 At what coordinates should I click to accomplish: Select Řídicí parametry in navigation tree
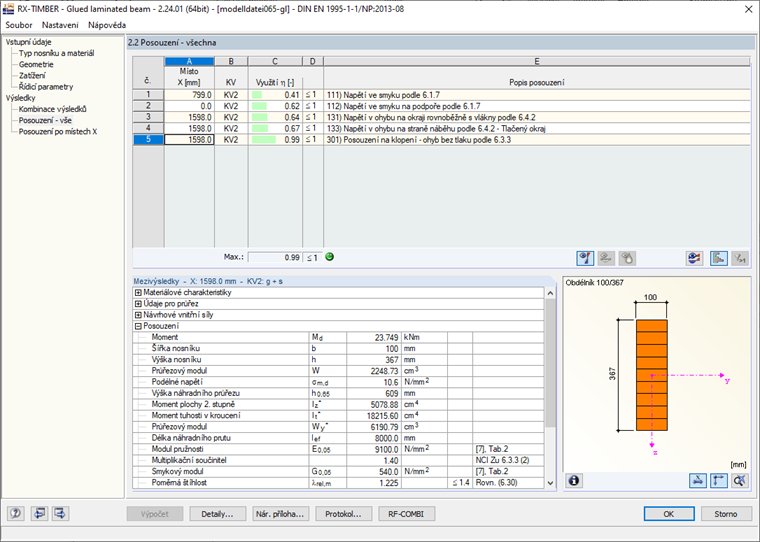[46, 87]
